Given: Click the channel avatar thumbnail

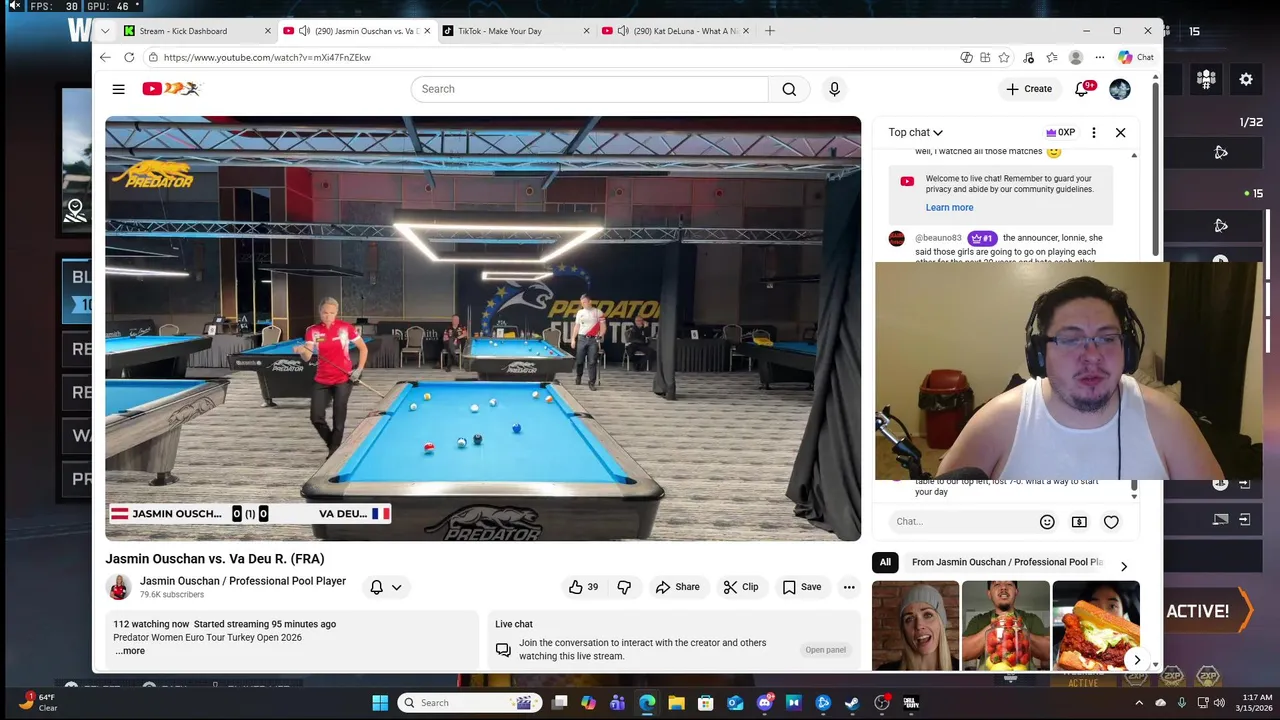Looking at the screenshot, I should pyautogui.click(x=119, y=587).
